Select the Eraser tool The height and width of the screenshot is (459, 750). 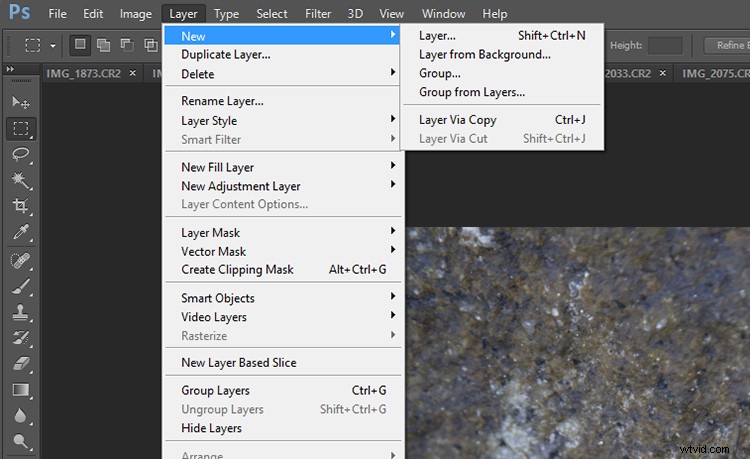tap(21, 364)
